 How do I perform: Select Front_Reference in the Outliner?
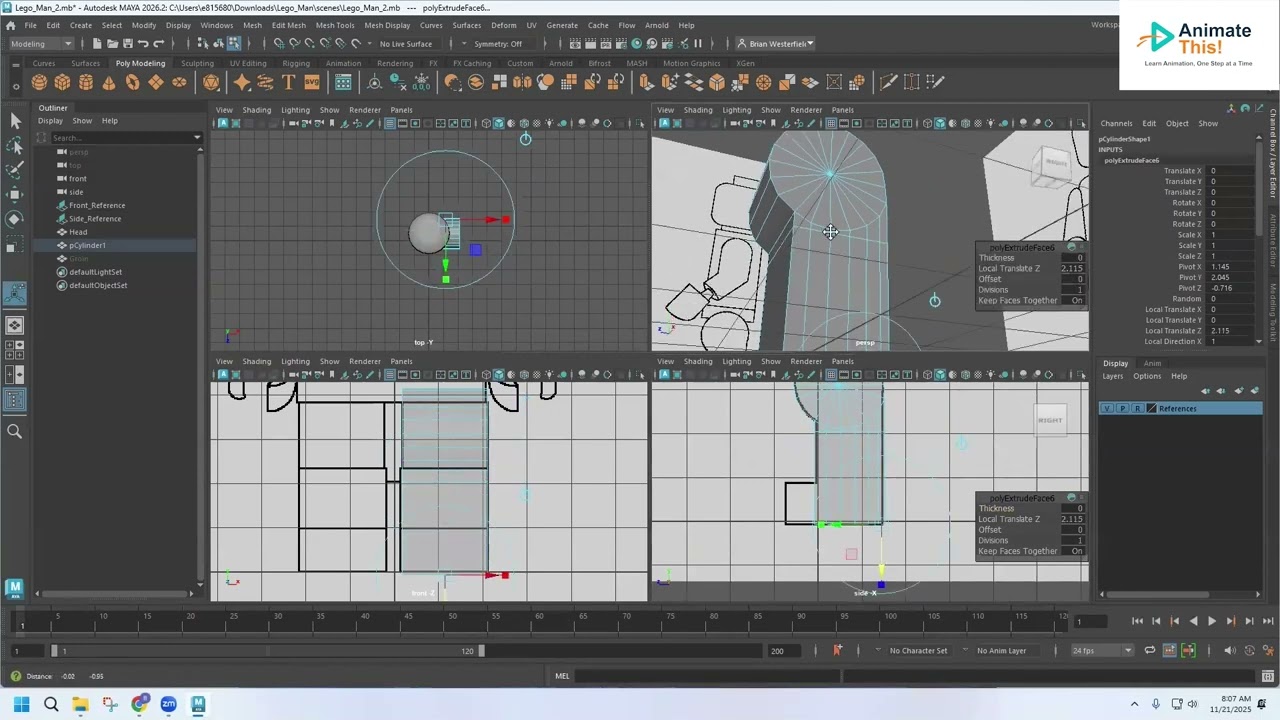(97, 205)
